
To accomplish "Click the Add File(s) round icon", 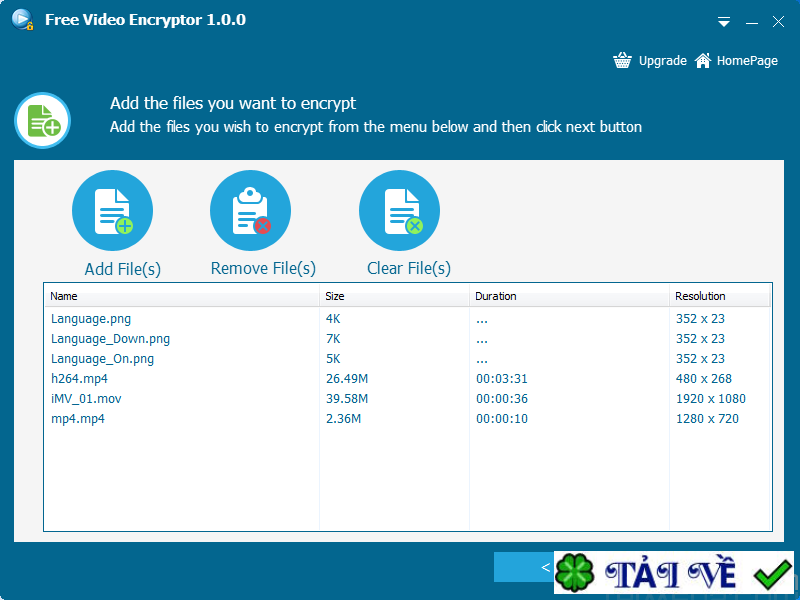I will click(x=112, y=211).
